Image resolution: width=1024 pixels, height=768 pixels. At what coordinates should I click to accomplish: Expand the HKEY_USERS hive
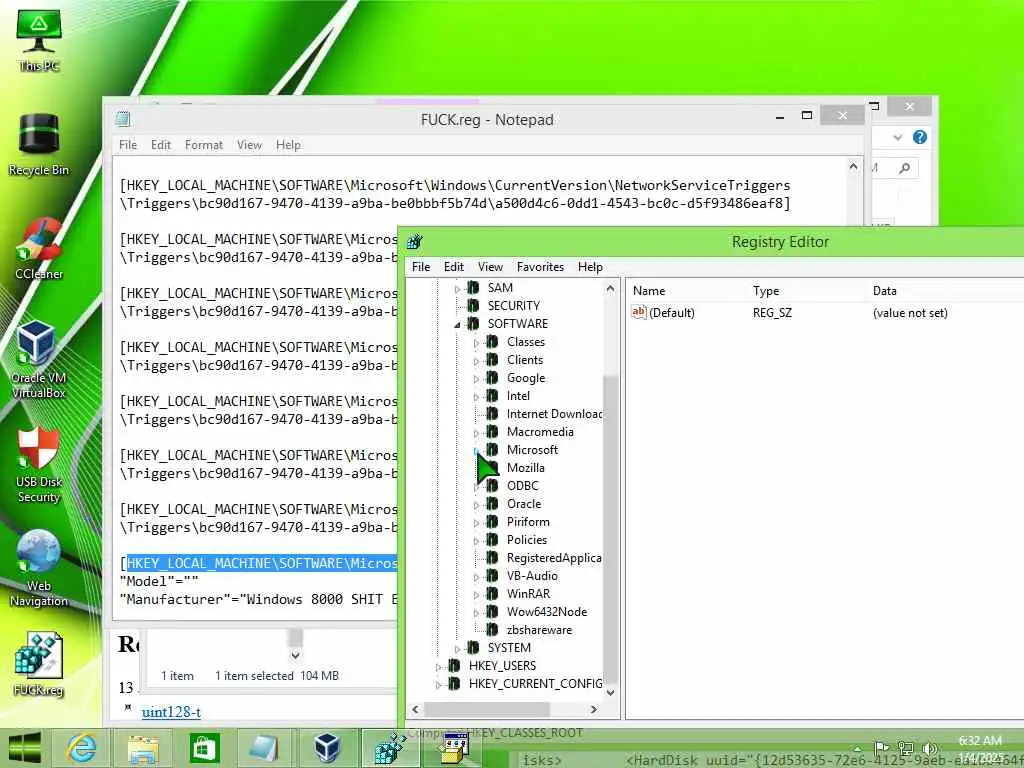(438, 667)
